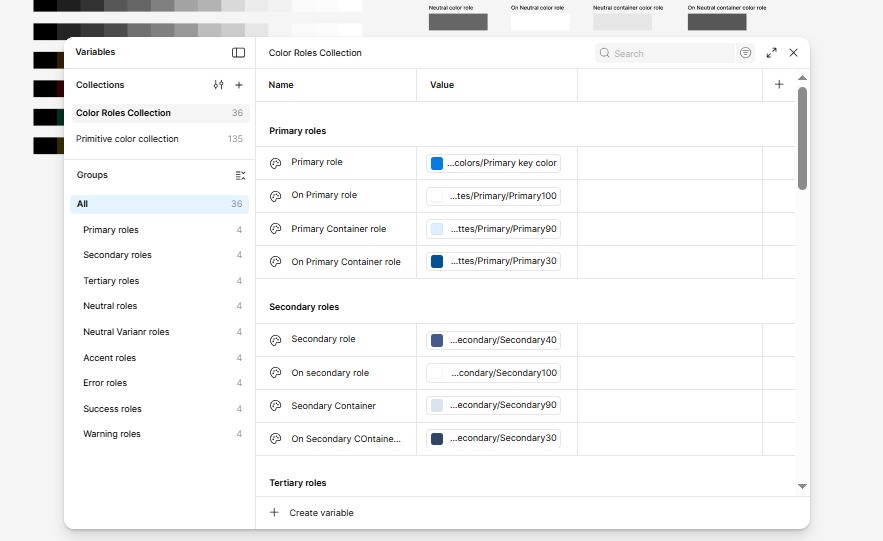
Task: Click the vertical scrollbar thumb
Action: pyautogui.click(x=802, y=138)
